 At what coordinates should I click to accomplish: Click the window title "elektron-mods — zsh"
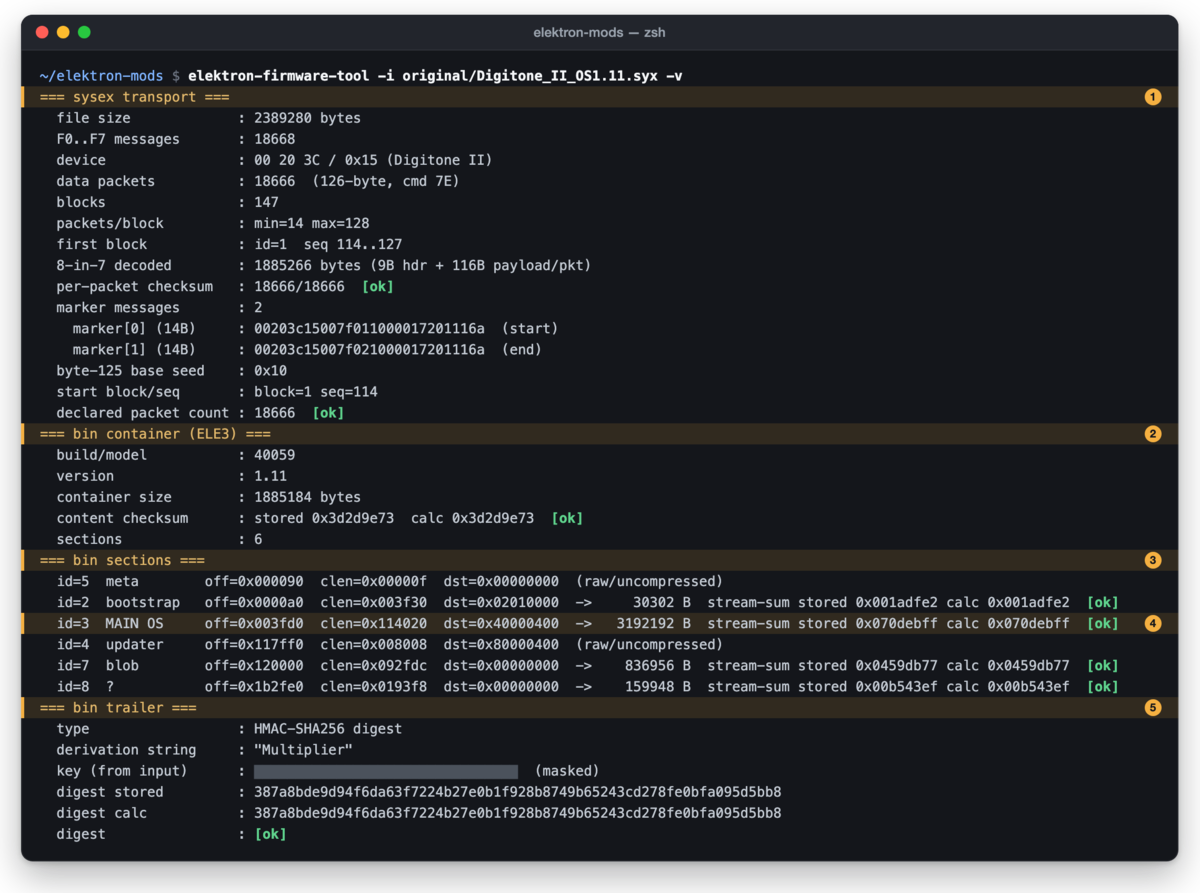coord(600,32)
